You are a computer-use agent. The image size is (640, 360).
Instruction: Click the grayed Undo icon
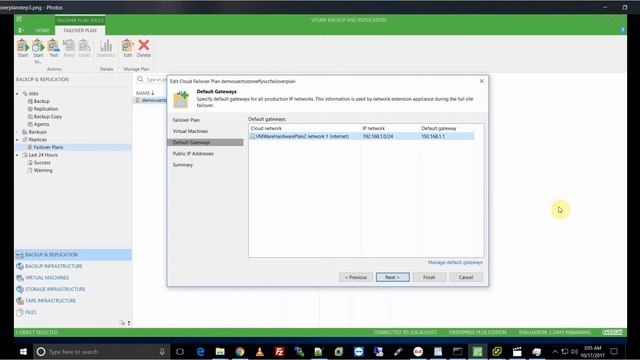(x=84, y=48)
